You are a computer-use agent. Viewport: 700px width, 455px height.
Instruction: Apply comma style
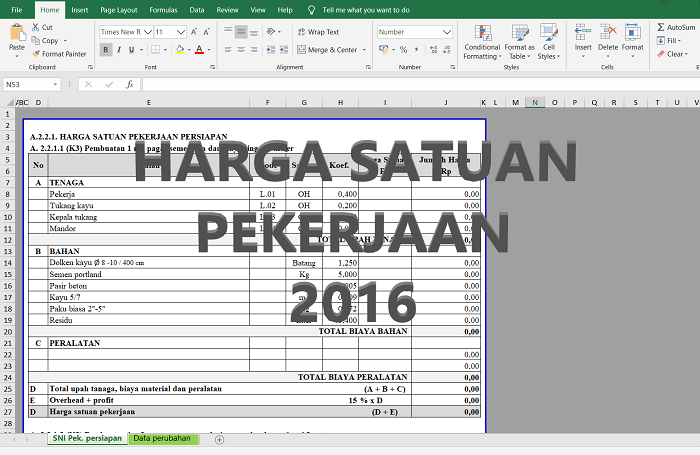tap(416, 50)
